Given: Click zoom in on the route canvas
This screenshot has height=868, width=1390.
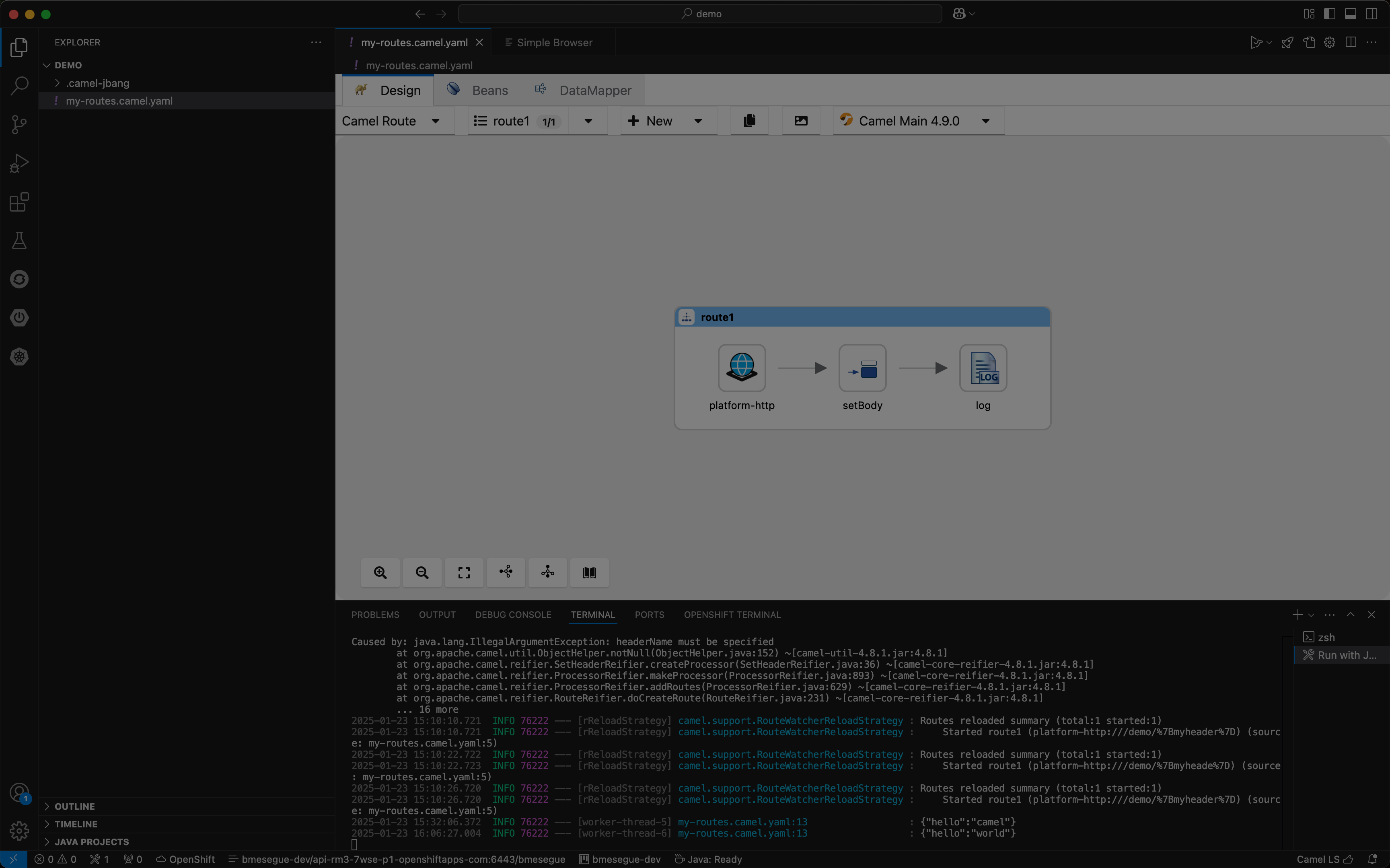Looking at the screenshot, I should pyautogui.click(x=380, y=572).
